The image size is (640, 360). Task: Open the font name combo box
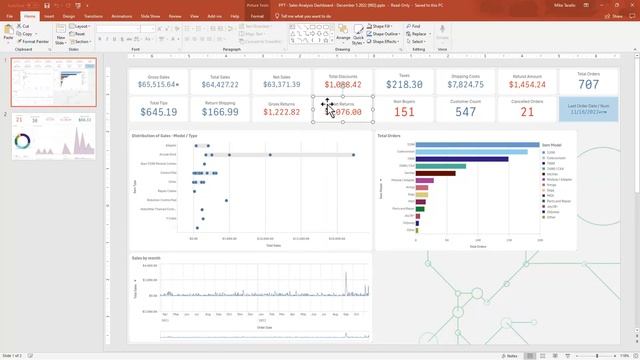tap(118, 29)
